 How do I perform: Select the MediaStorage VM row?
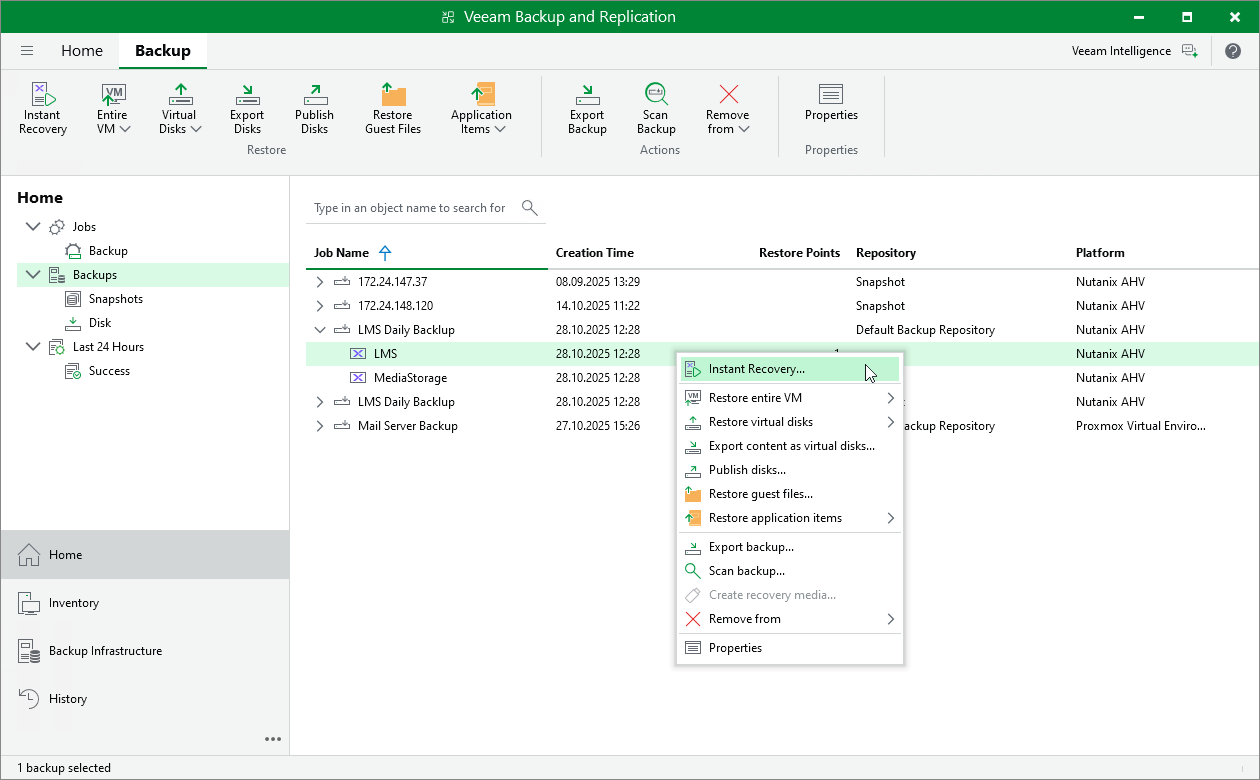(x=782, y=378)
